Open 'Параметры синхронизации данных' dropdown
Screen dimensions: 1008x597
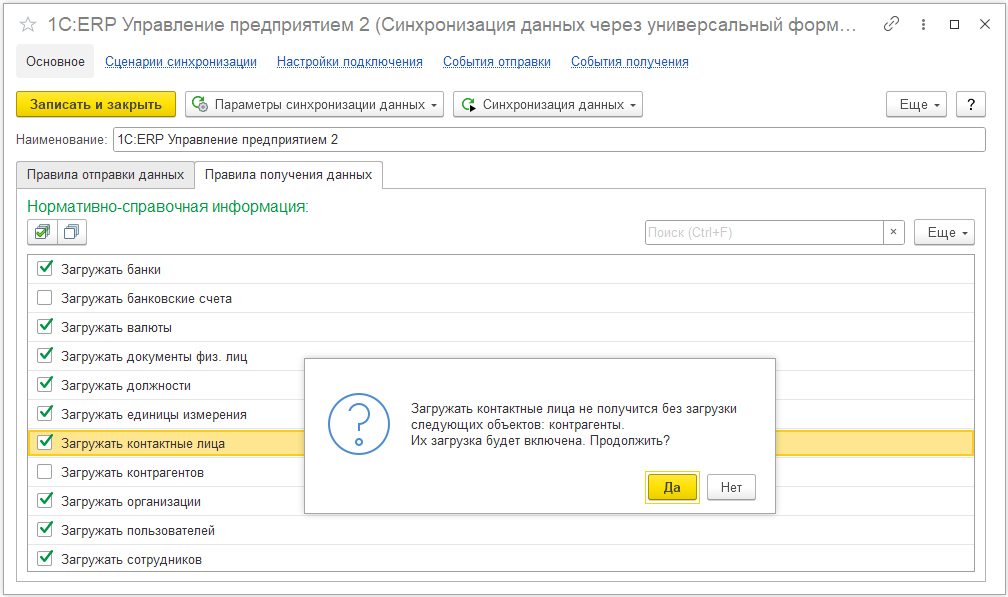click(314, 104)
